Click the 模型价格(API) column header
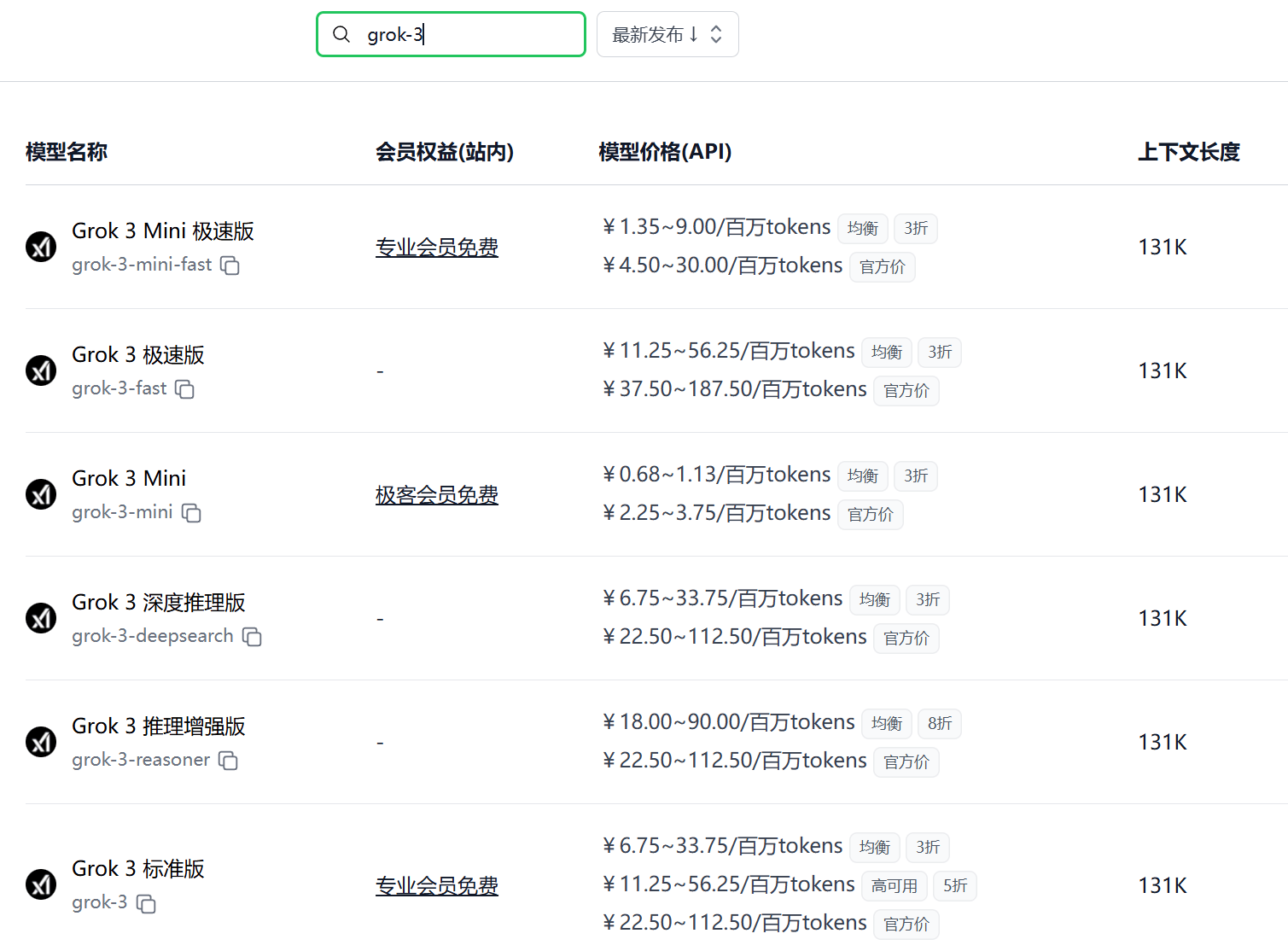The height and width of the screenshot is (951, 1288). [665, 152]
